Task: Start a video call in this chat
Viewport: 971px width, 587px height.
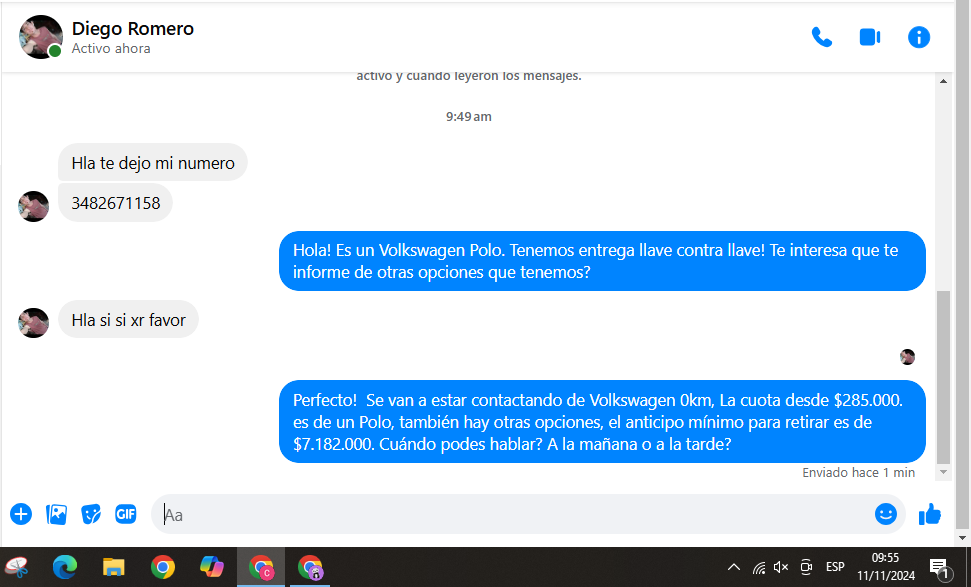Action: point(869,37)
